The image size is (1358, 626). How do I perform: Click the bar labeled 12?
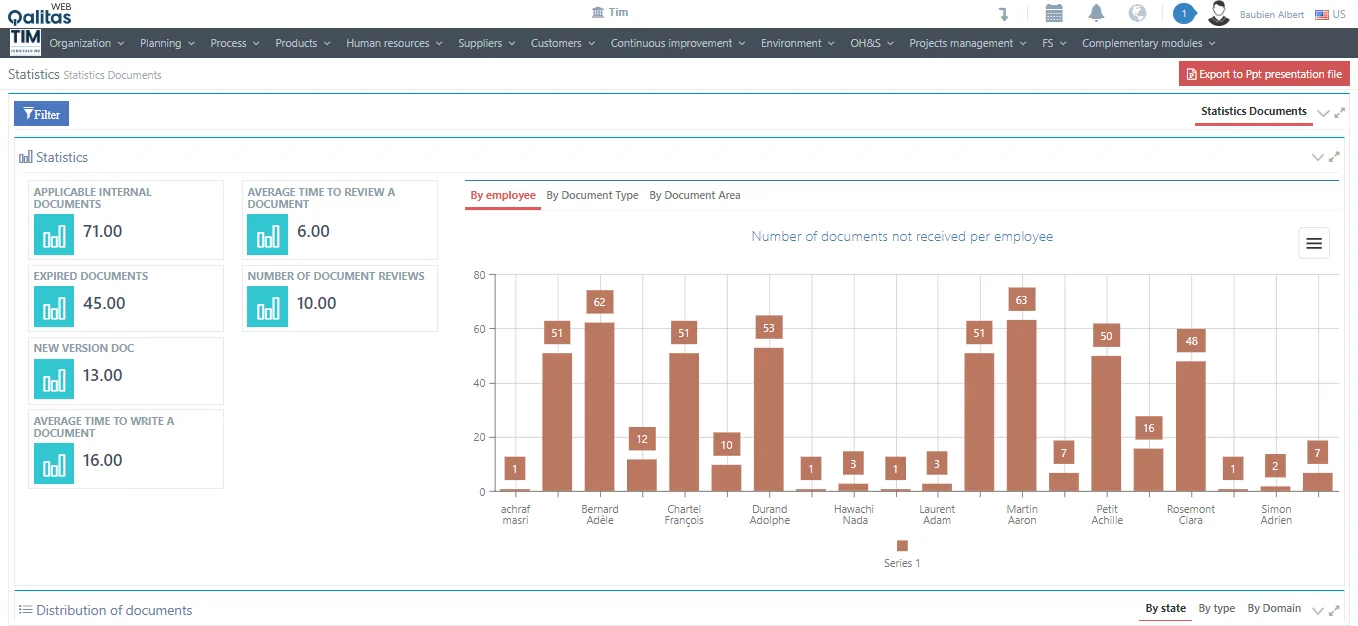tap(641, 475)
